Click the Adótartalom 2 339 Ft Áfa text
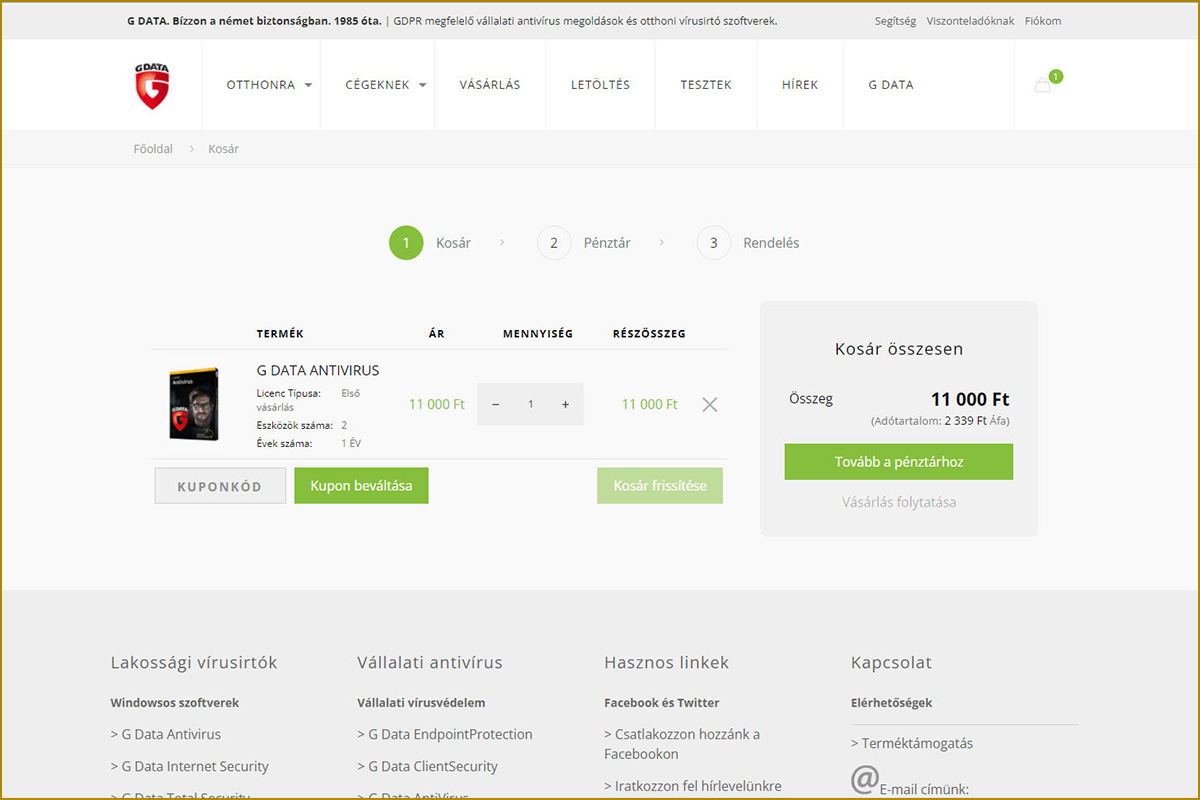 point(940,421)
